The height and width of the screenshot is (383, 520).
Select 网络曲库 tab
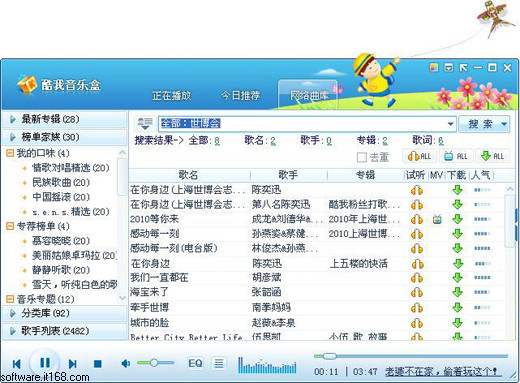309,95
